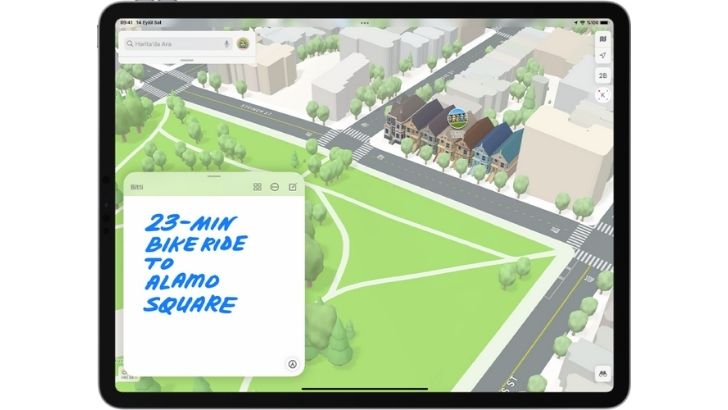Show all Quick Notes grid icon
Viewport: 728px width, 410px height.
coord(257,187)
